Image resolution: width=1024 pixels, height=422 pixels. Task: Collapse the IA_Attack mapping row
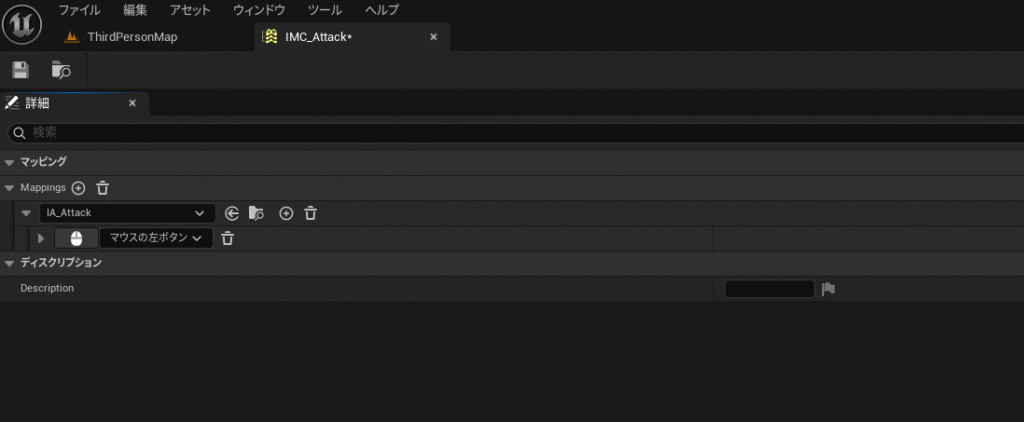click(26, 213)
